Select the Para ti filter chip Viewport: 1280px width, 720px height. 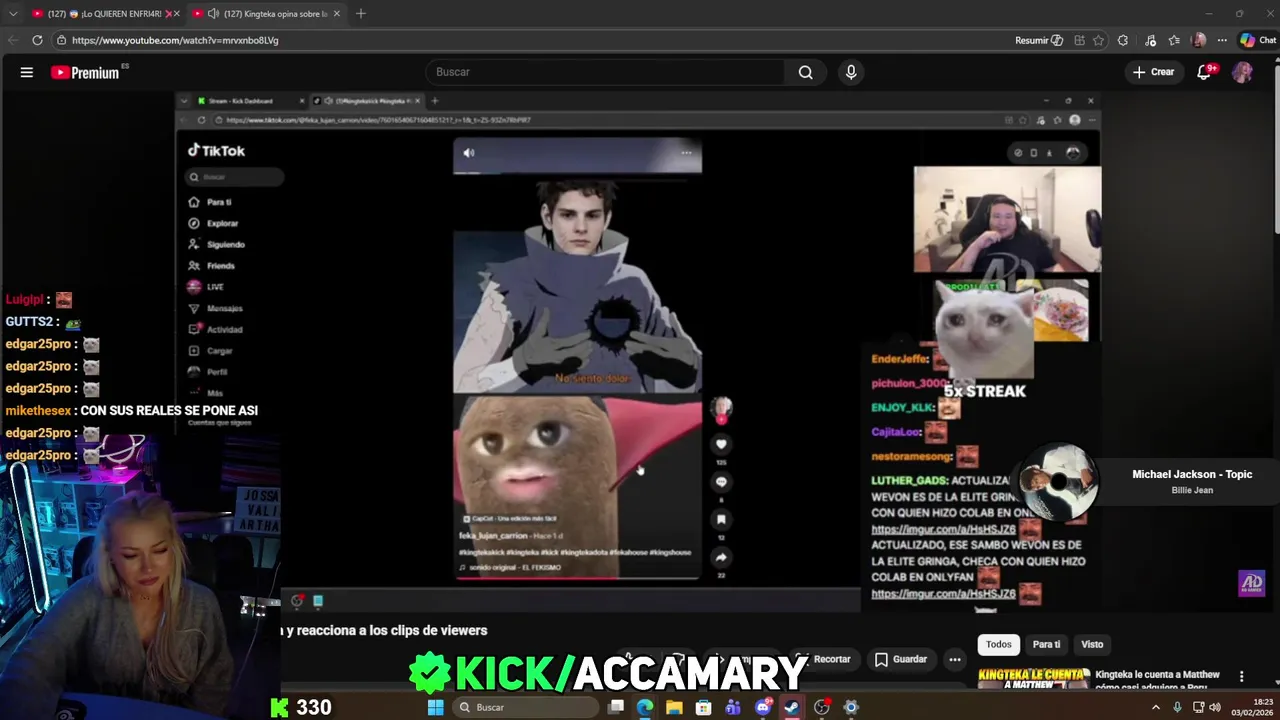pyautogui.click(x=1046, y=644)
